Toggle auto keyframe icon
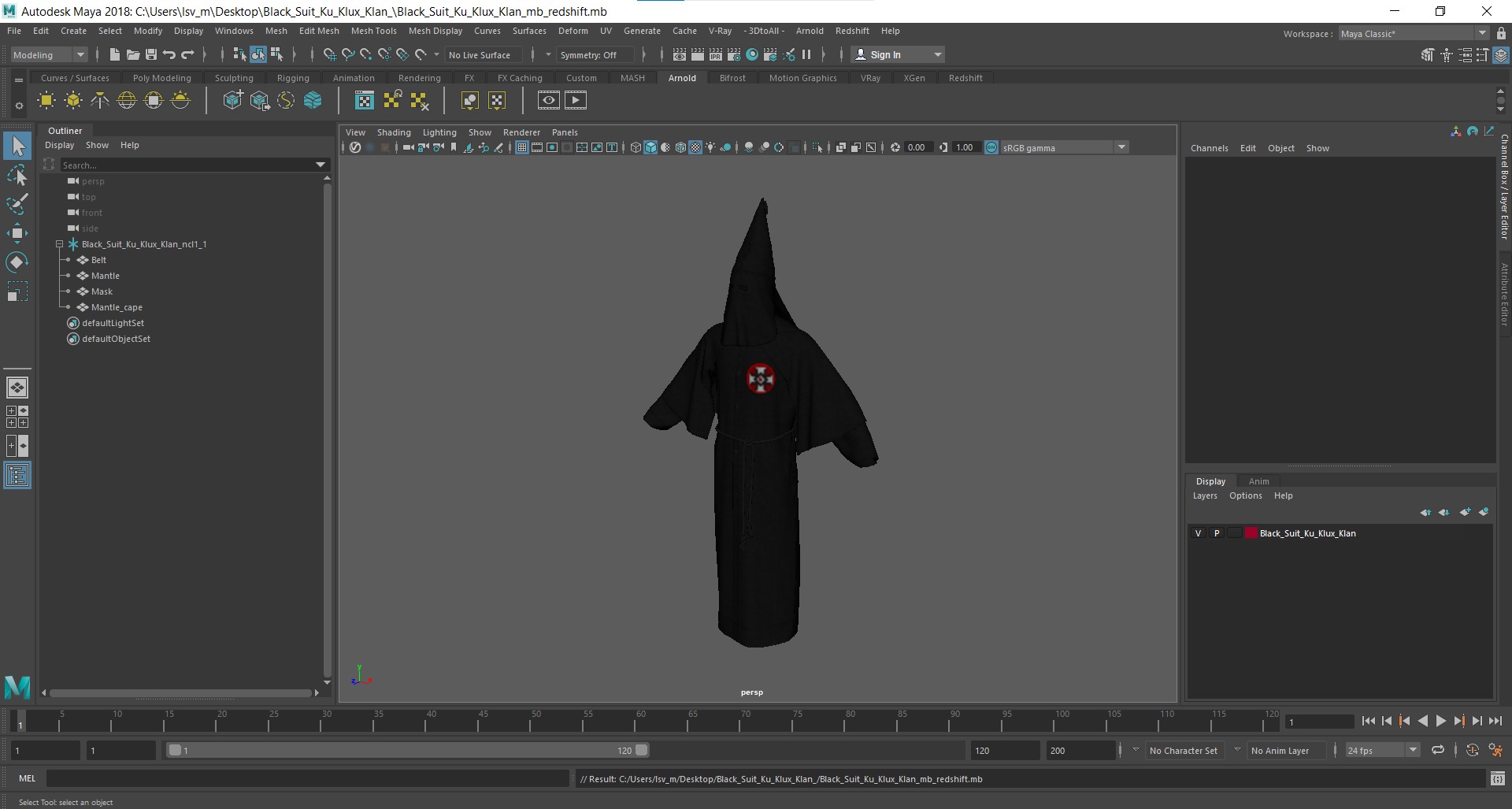This screenshot has width=1512, height=809. coord(1472,750)
